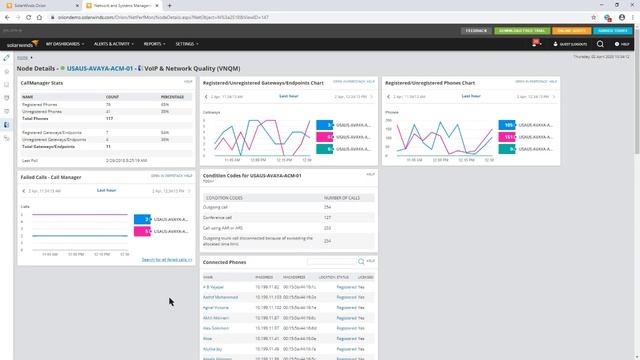The width and height of the screenshot is (640, 360).
Task: Close the SolarWinds Orion browser tab
Action: (78, 6)
